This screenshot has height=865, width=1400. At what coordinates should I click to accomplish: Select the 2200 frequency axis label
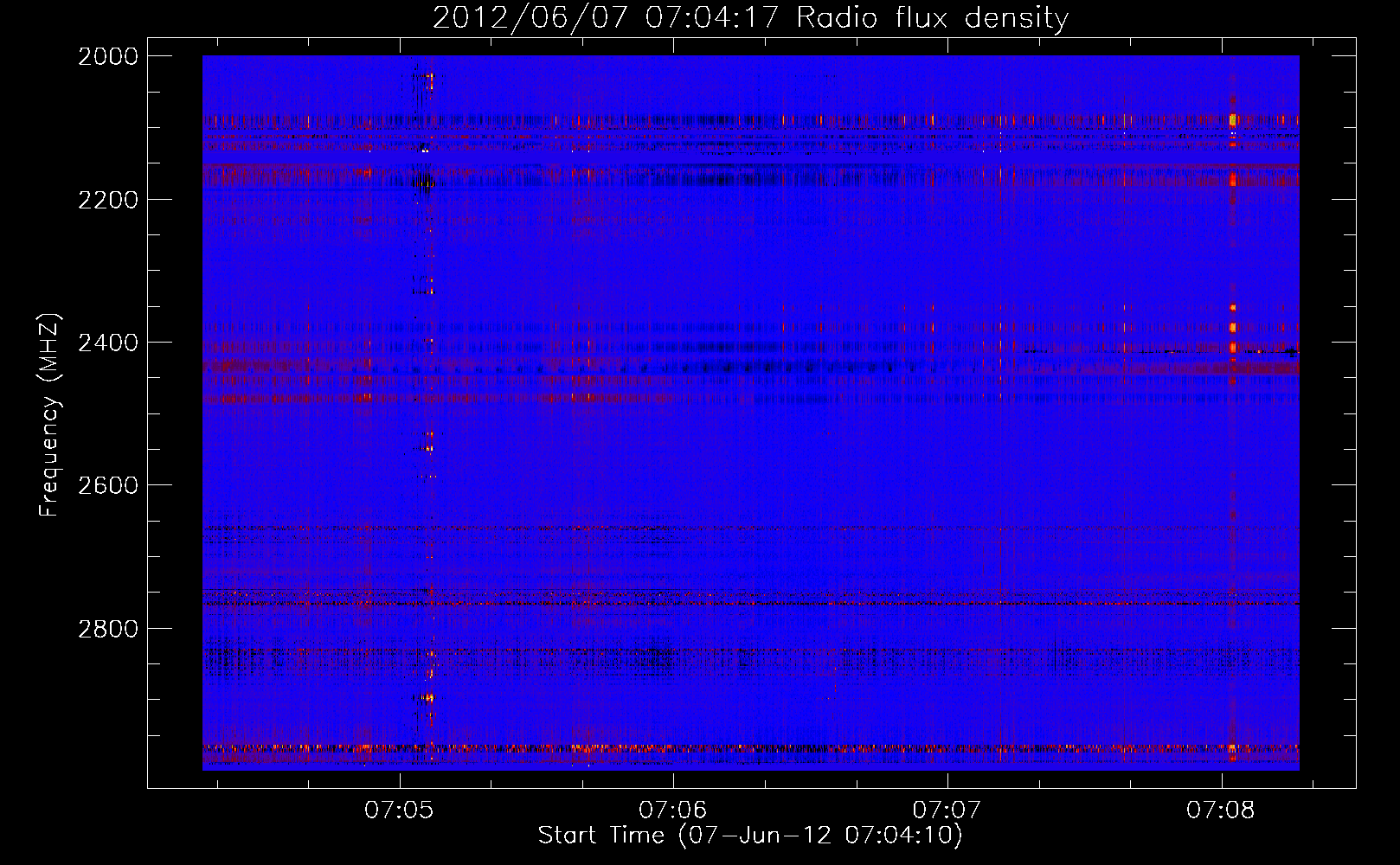click(108, 200)
